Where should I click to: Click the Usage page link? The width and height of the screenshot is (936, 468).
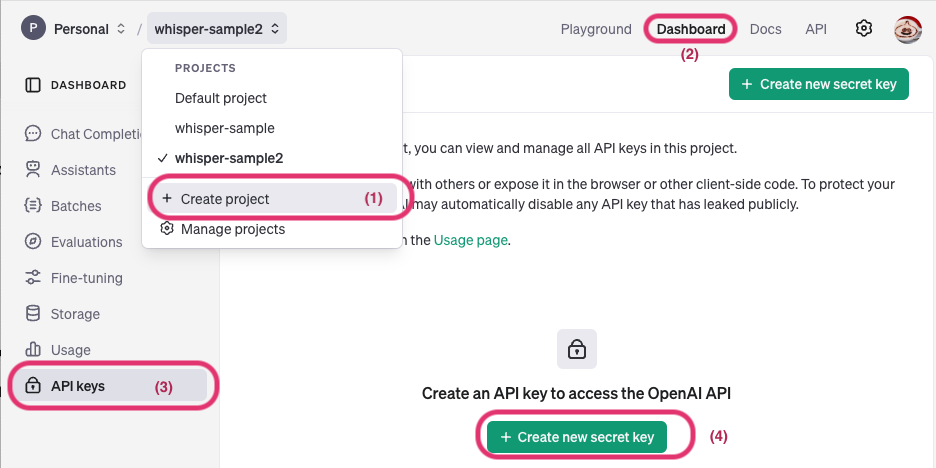coord(471,240)
